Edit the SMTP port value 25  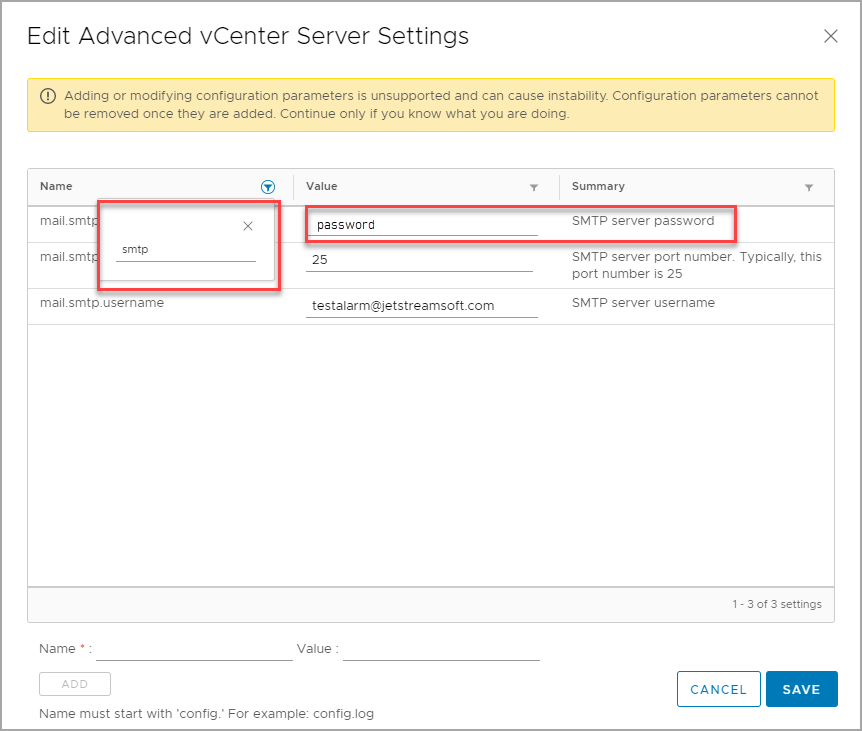click(x=419, y=260)
